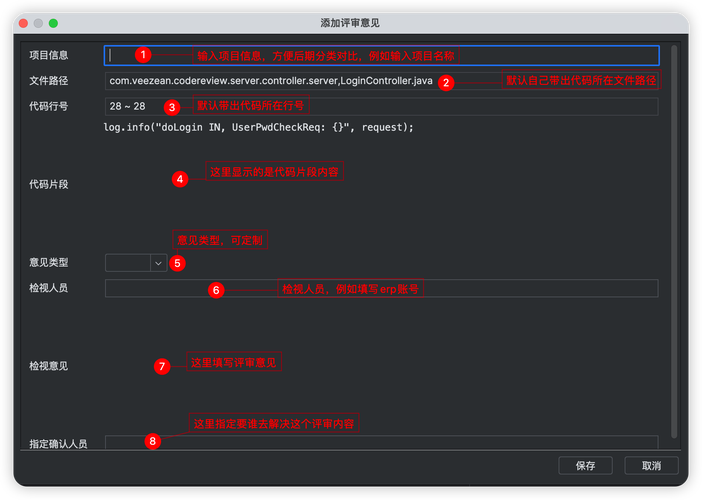Screen dimensions: 702x500
Task: Click the 文件路径 field showing LoginController.java
Action: [x=381, y=81]
